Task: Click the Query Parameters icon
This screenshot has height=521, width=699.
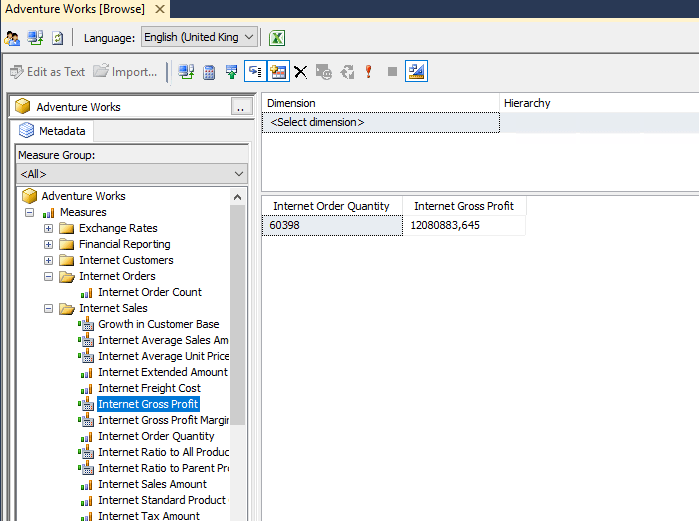Action: pos(324,72)
